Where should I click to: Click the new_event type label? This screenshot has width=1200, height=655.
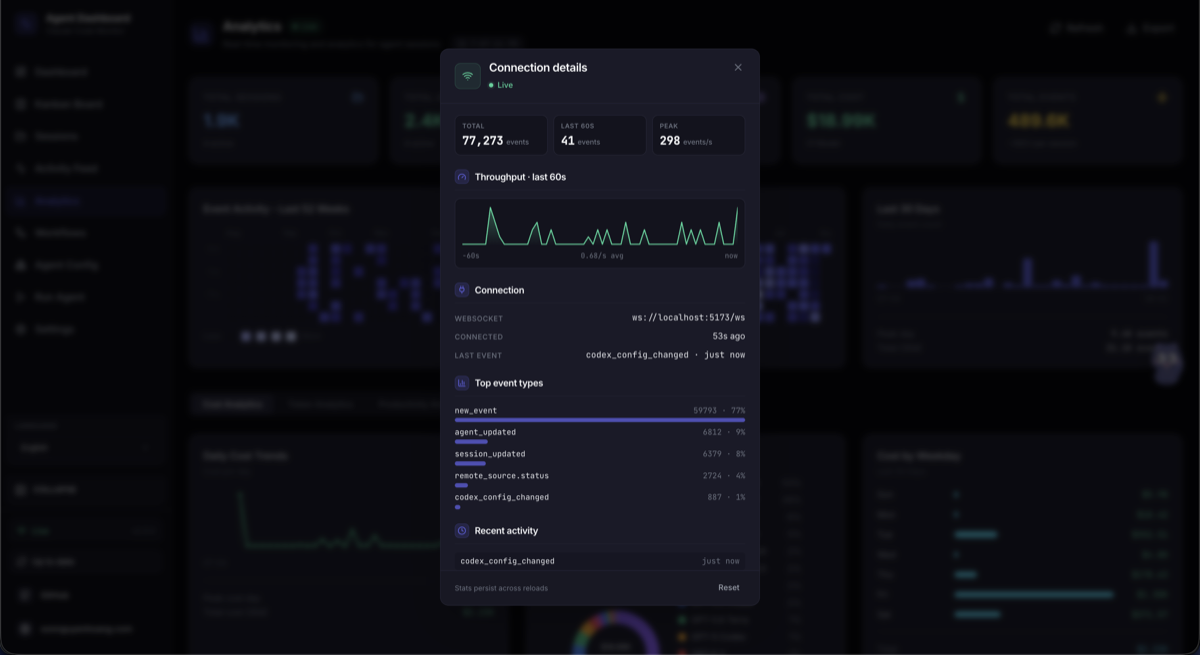(476, 411)
